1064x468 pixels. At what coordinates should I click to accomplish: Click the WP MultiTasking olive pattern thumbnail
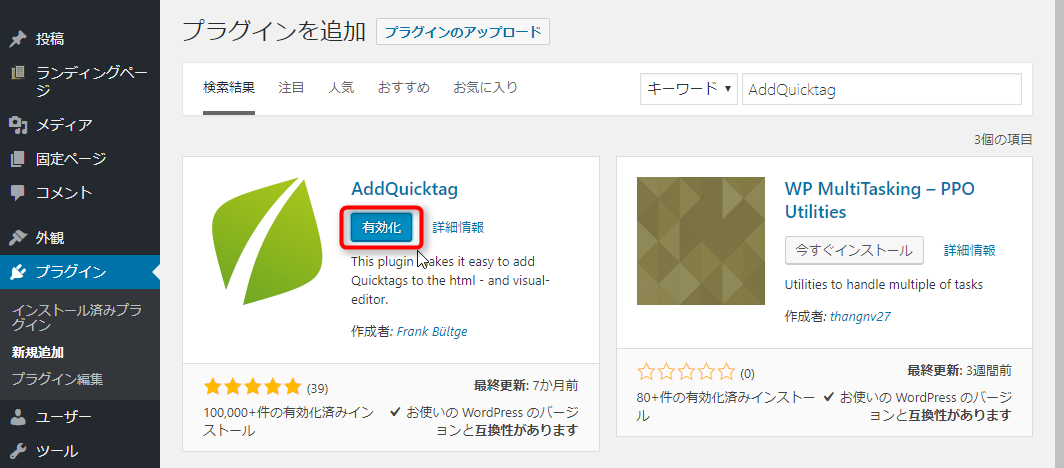pyautogui.click(x=701, y=241)
